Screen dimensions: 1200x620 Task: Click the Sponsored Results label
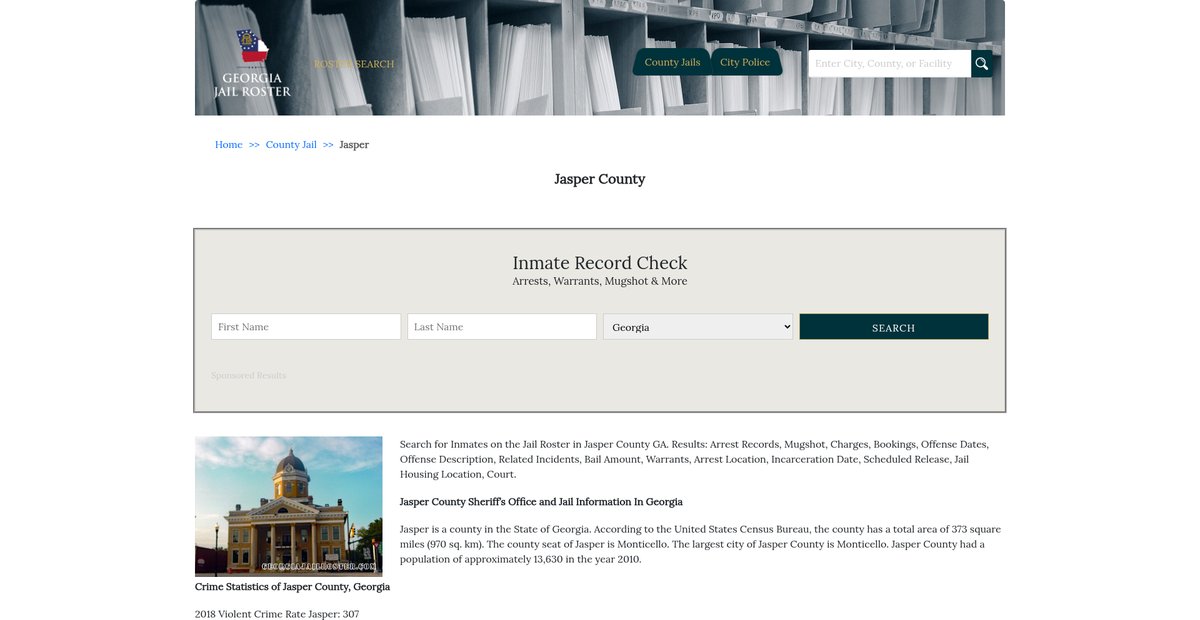248,376
